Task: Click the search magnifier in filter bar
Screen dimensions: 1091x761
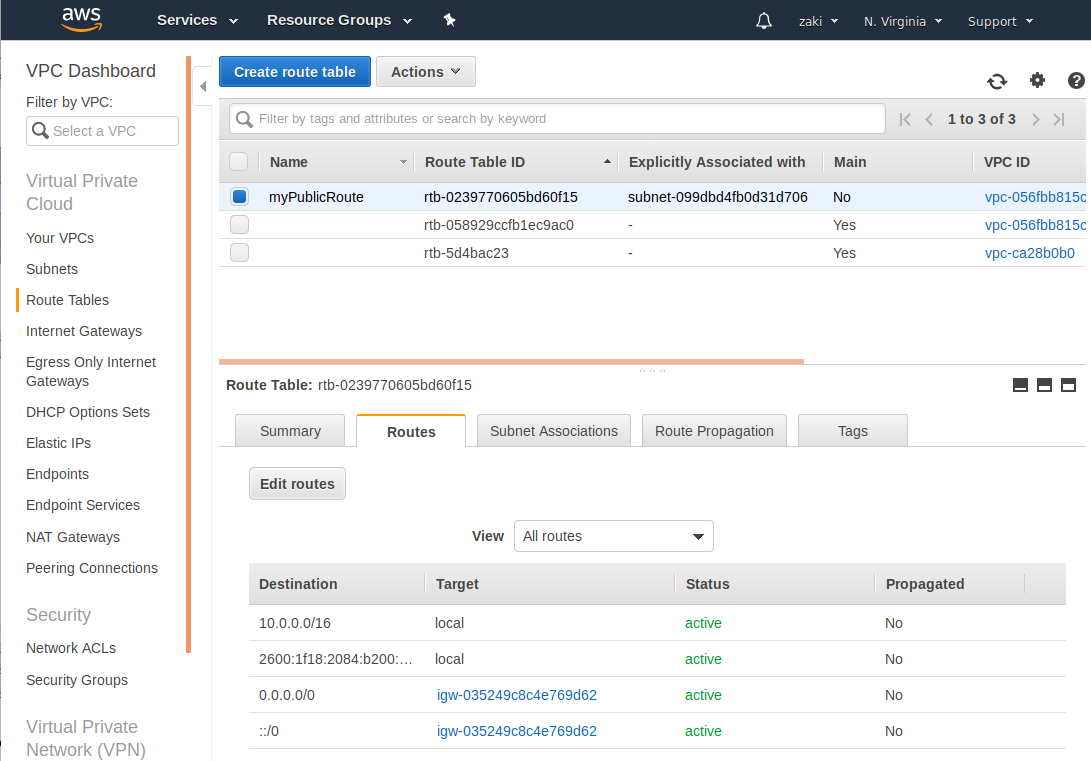Action: pyautogui.click(x=244, y=119)
